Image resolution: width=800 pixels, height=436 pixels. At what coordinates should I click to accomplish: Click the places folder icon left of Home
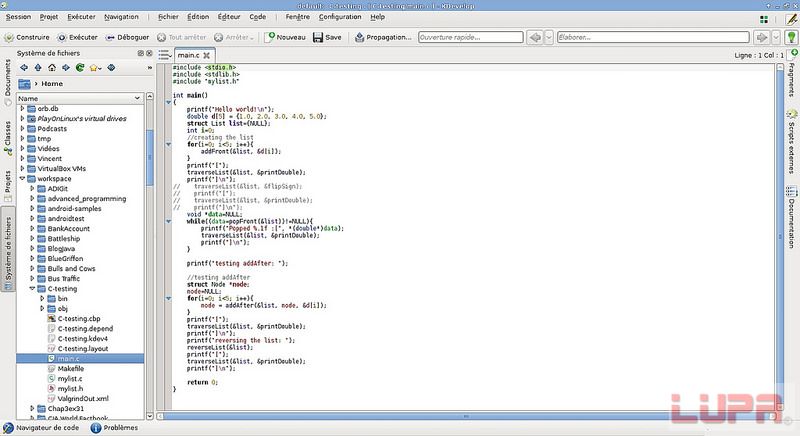point(24,84)
